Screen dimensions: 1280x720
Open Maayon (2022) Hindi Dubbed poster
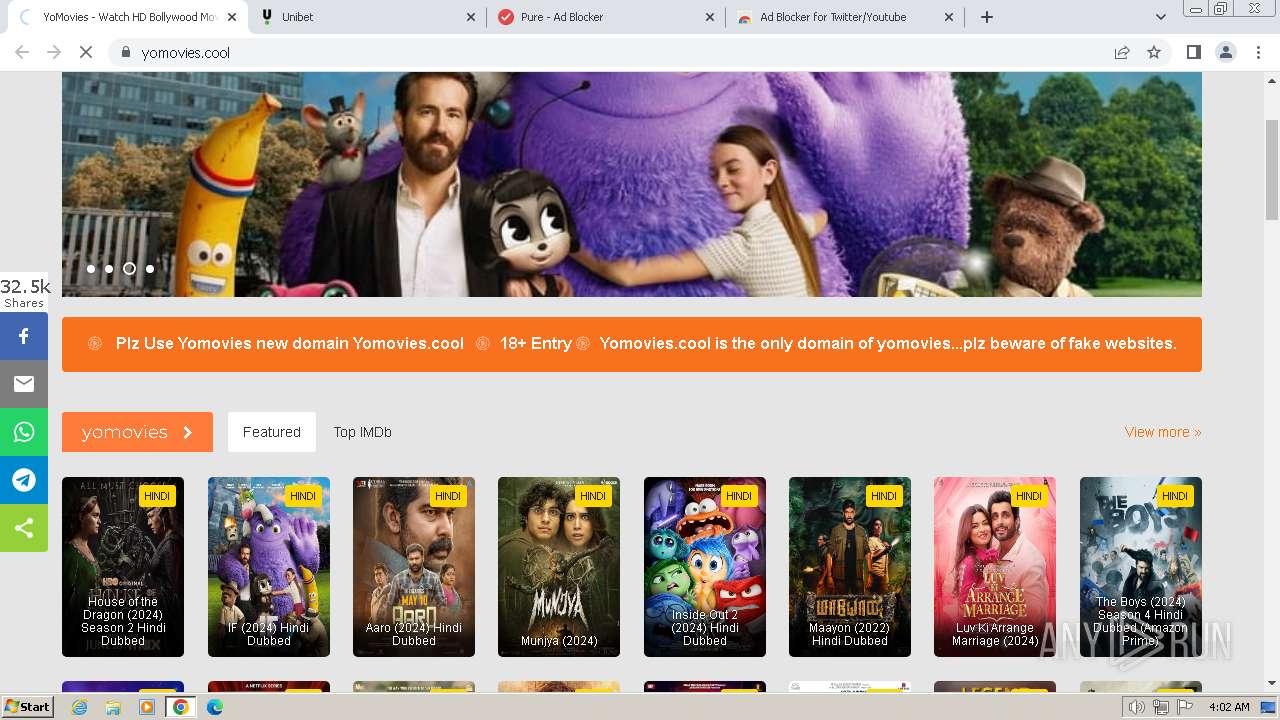pyautogui.click(x=850, y=567)
